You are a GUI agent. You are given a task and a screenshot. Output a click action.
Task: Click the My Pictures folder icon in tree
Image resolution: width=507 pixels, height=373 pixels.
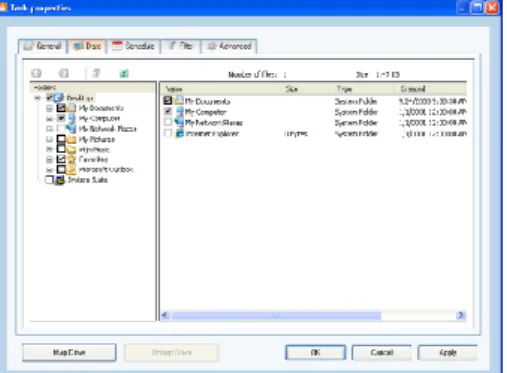tap(71, 139)
